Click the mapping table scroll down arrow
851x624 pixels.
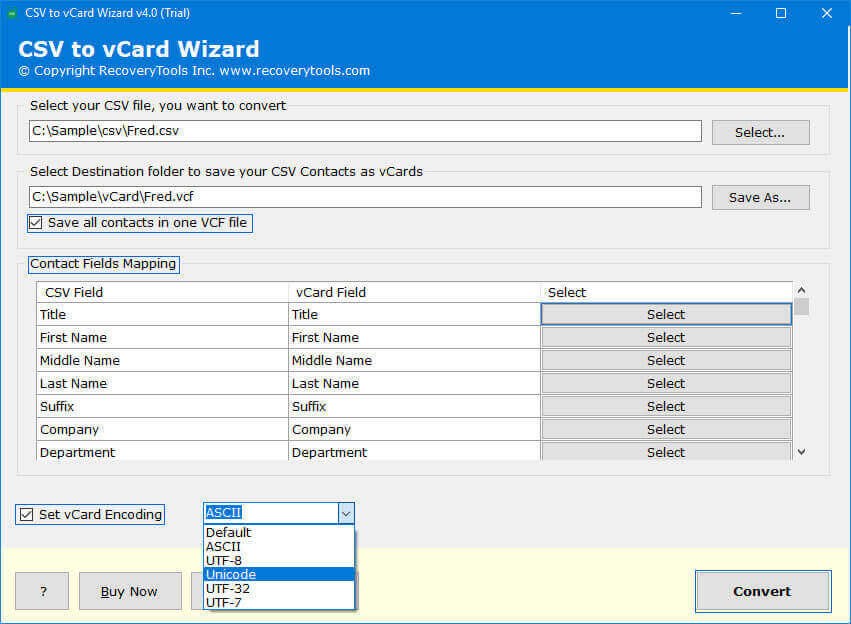801,452
